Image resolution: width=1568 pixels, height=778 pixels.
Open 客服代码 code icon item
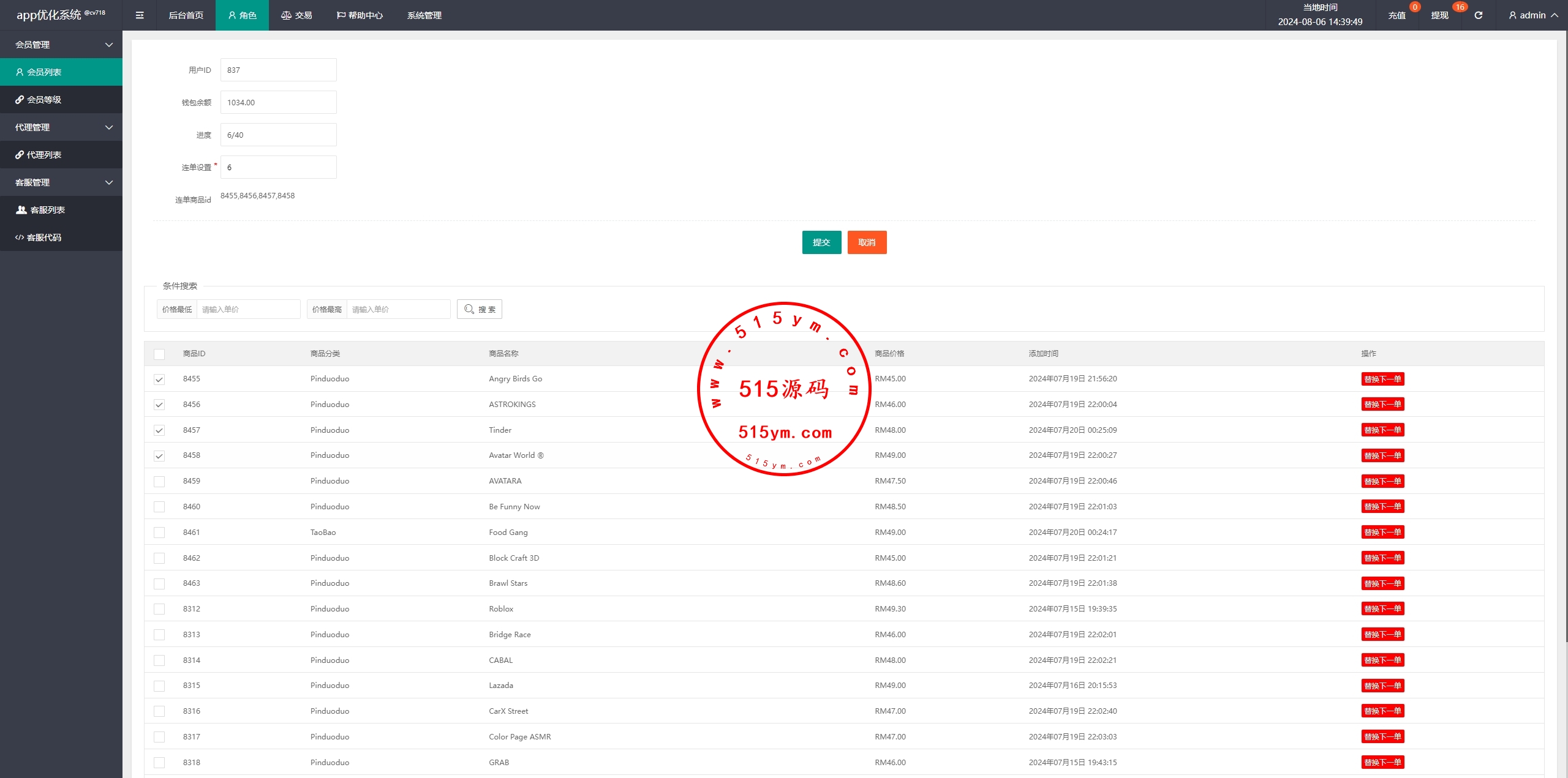[43, 238]
